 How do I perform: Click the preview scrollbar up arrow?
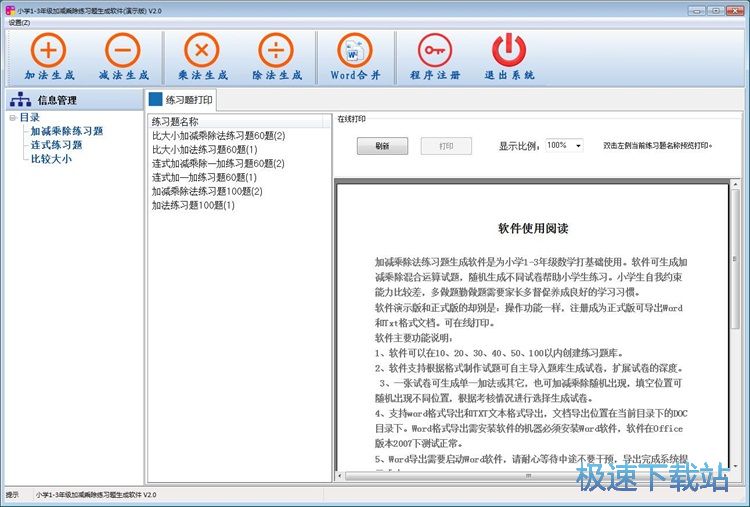click(x=735, y=184)
